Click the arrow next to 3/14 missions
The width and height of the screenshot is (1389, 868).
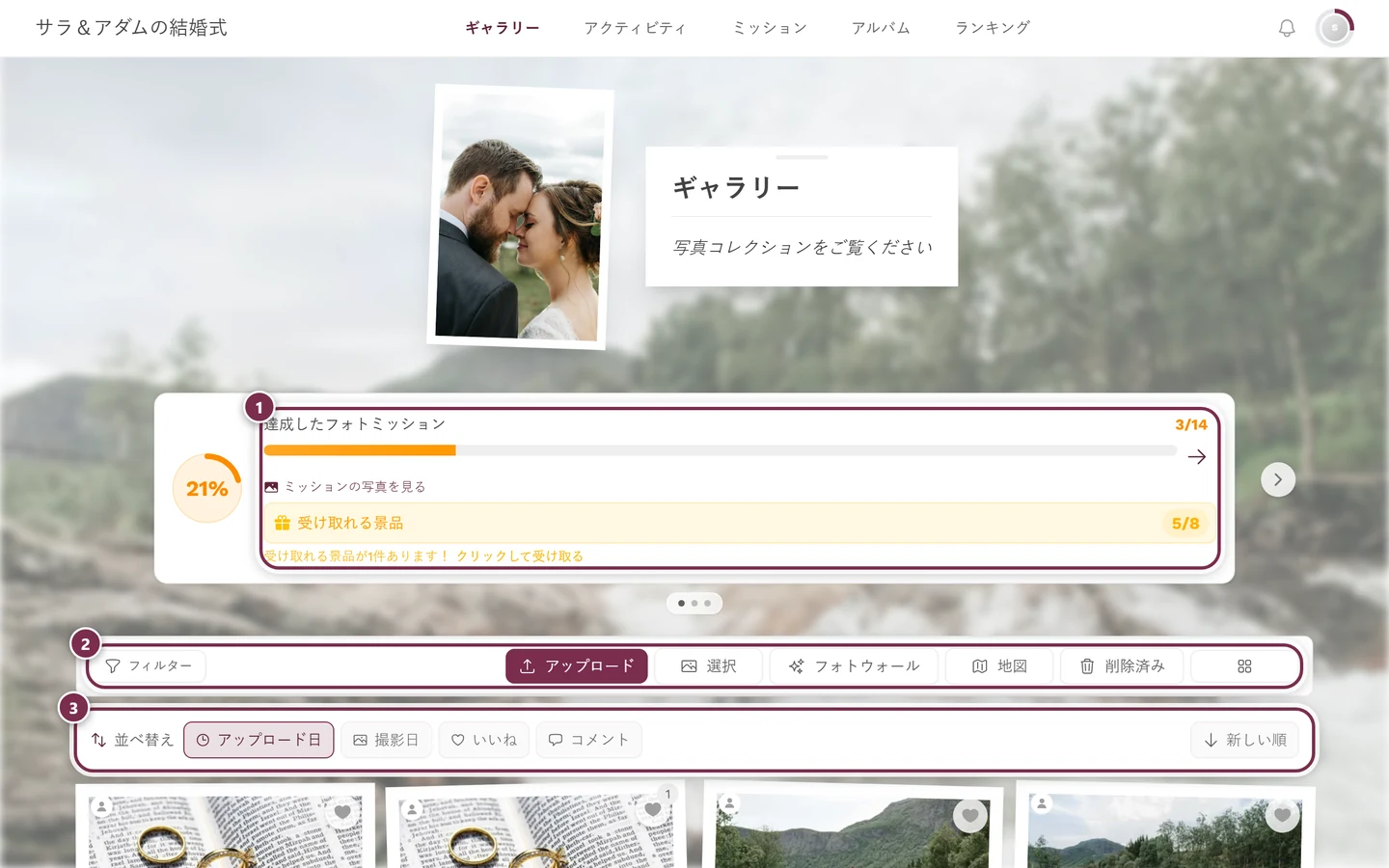coord(1197,456)
